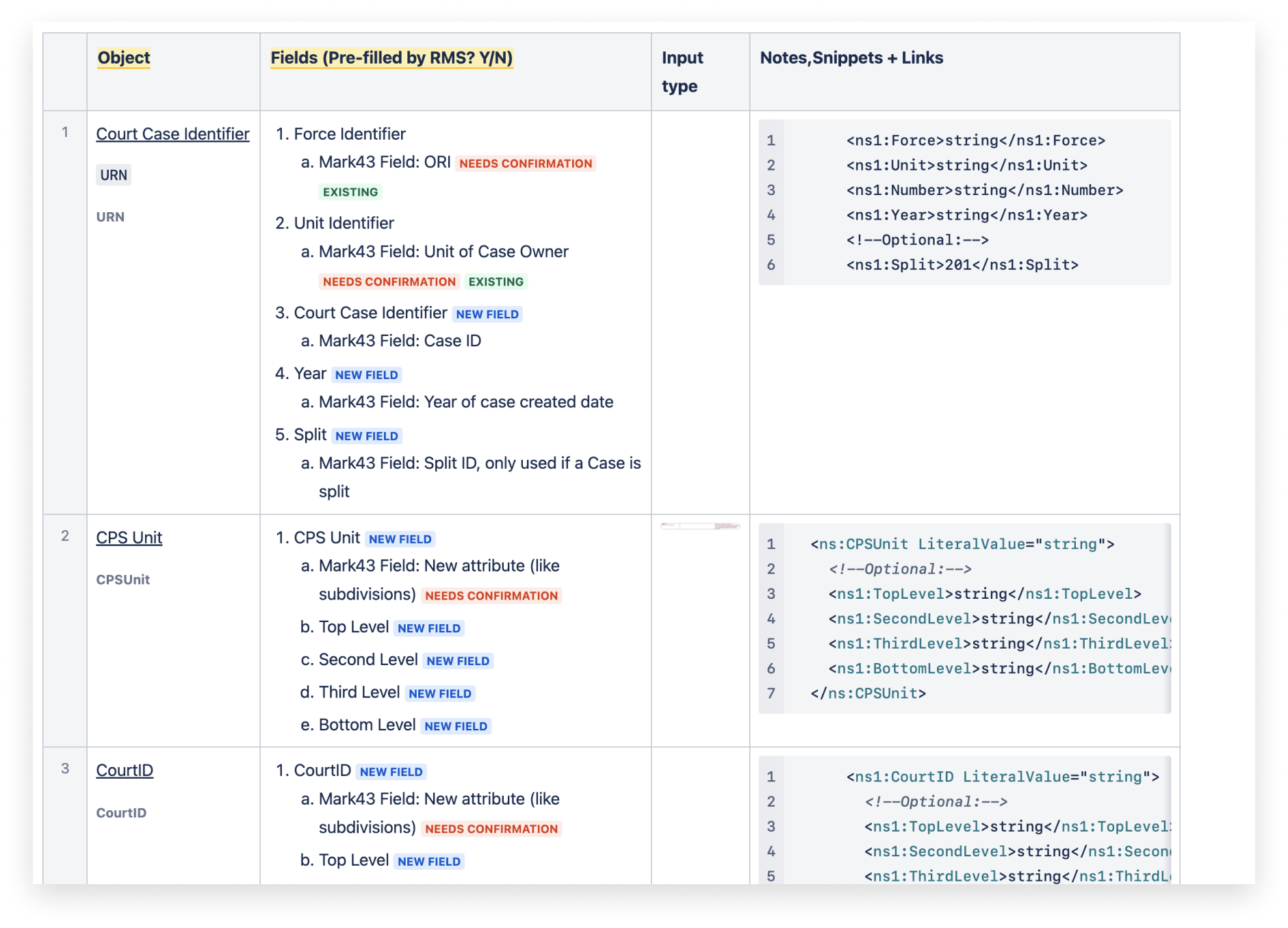
Task: Click code line '<ns1:Unit>string</ns1:Unit>'
Action: click(967, 165)
